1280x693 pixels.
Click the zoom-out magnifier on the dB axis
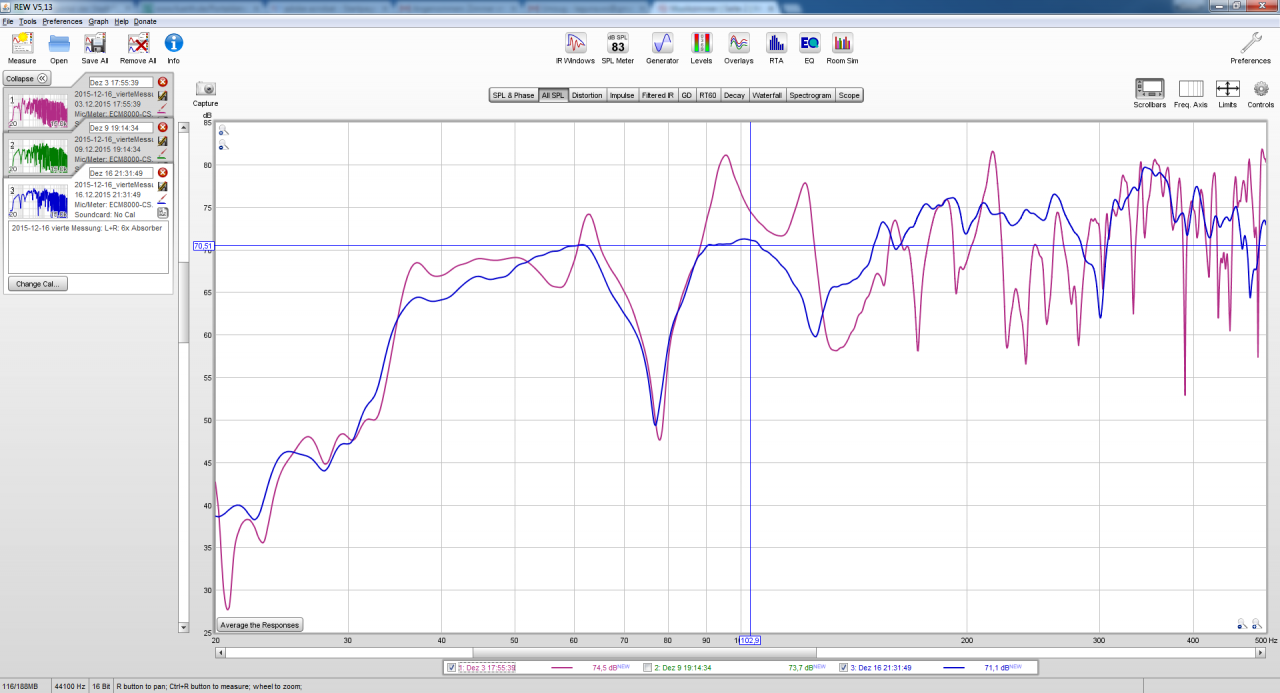pyautogui.click(x=224, y=146)
